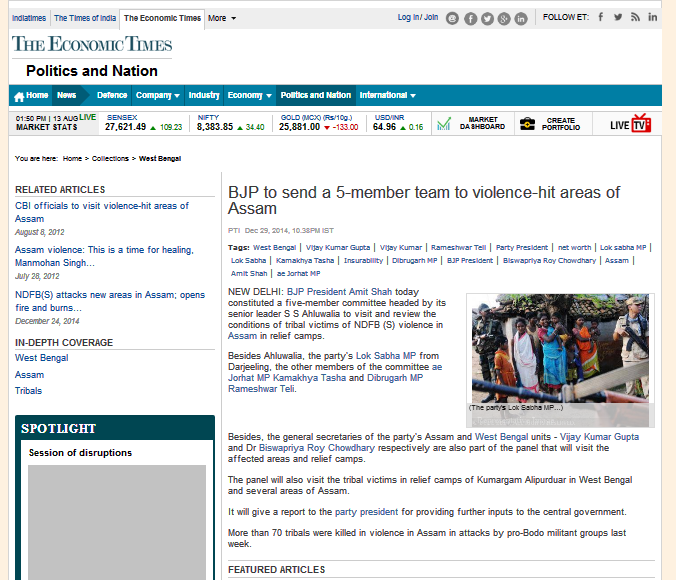Follow ET on Twitter

618,17
